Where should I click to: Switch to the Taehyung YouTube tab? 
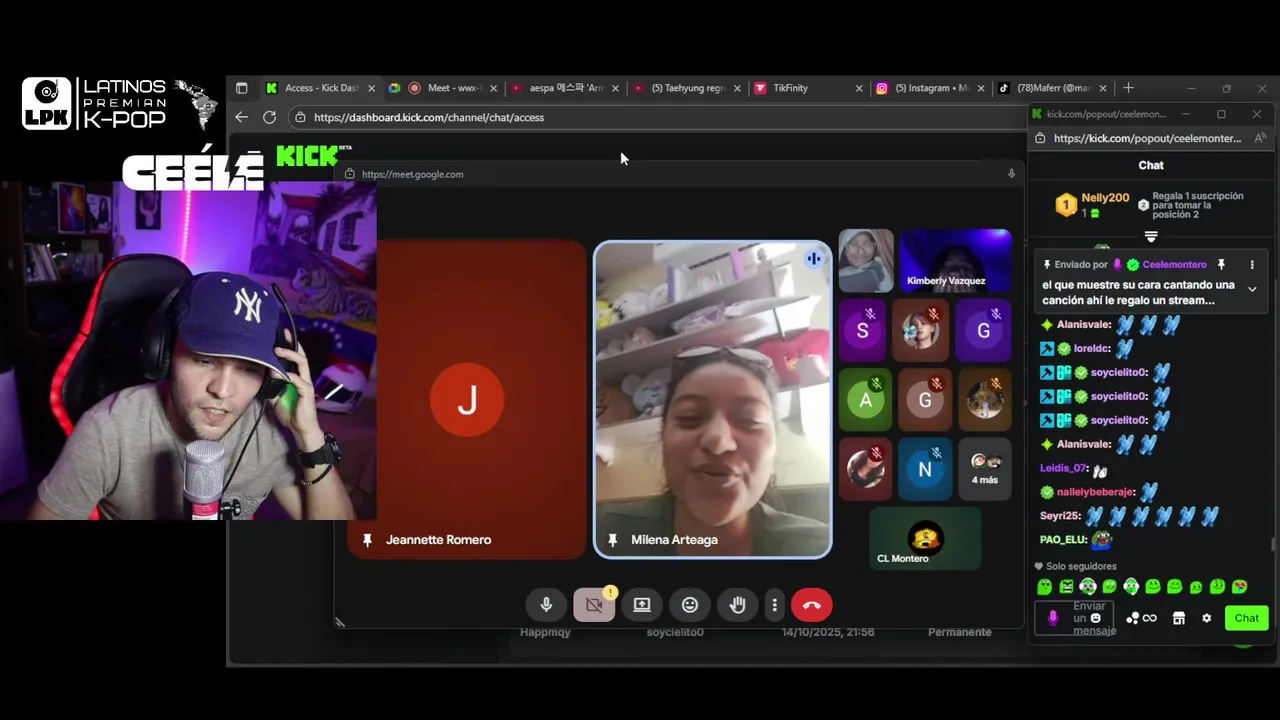click(x=687, y=88)
